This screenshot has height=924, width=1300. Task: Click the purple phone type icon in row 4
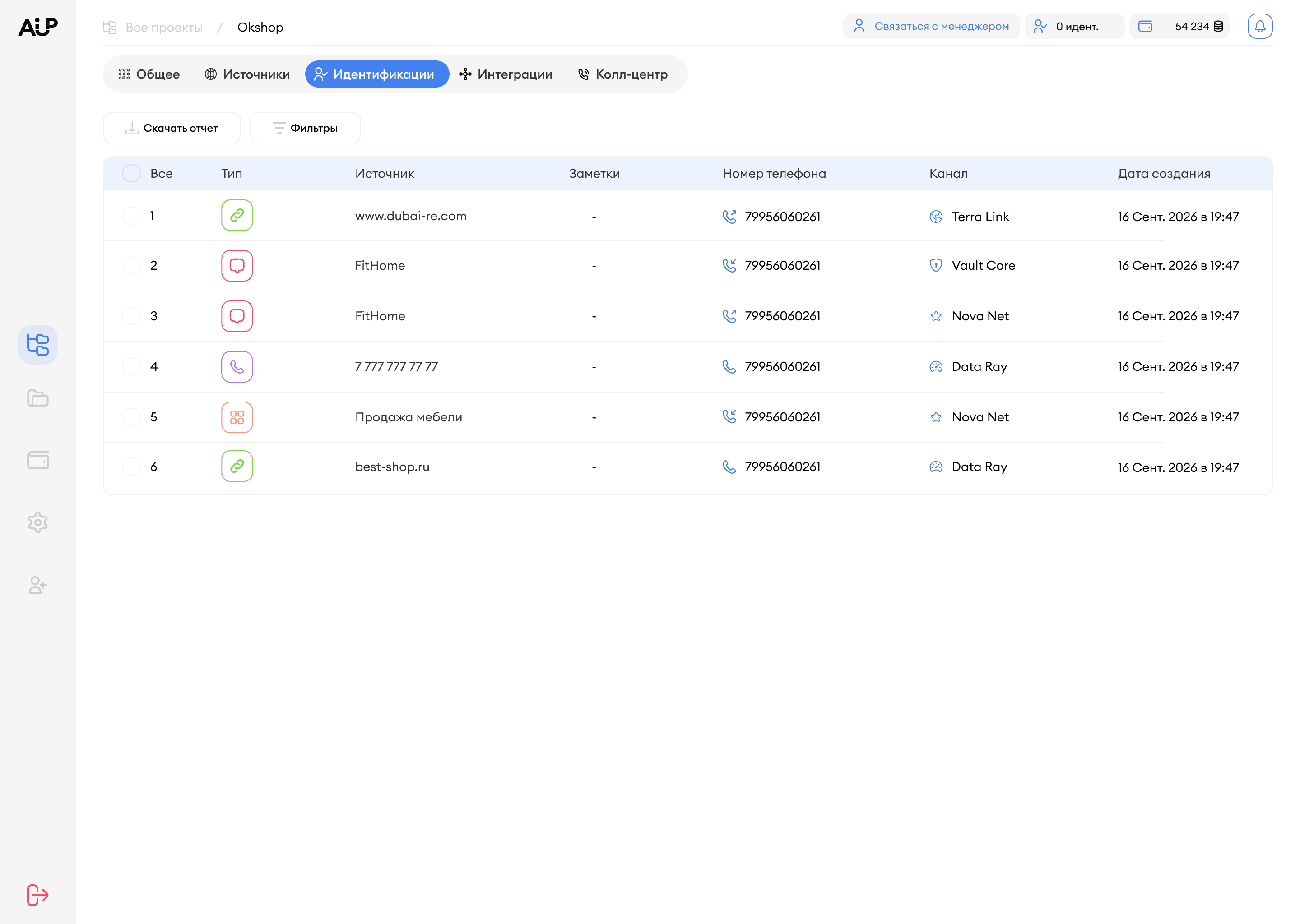(237, 366)
